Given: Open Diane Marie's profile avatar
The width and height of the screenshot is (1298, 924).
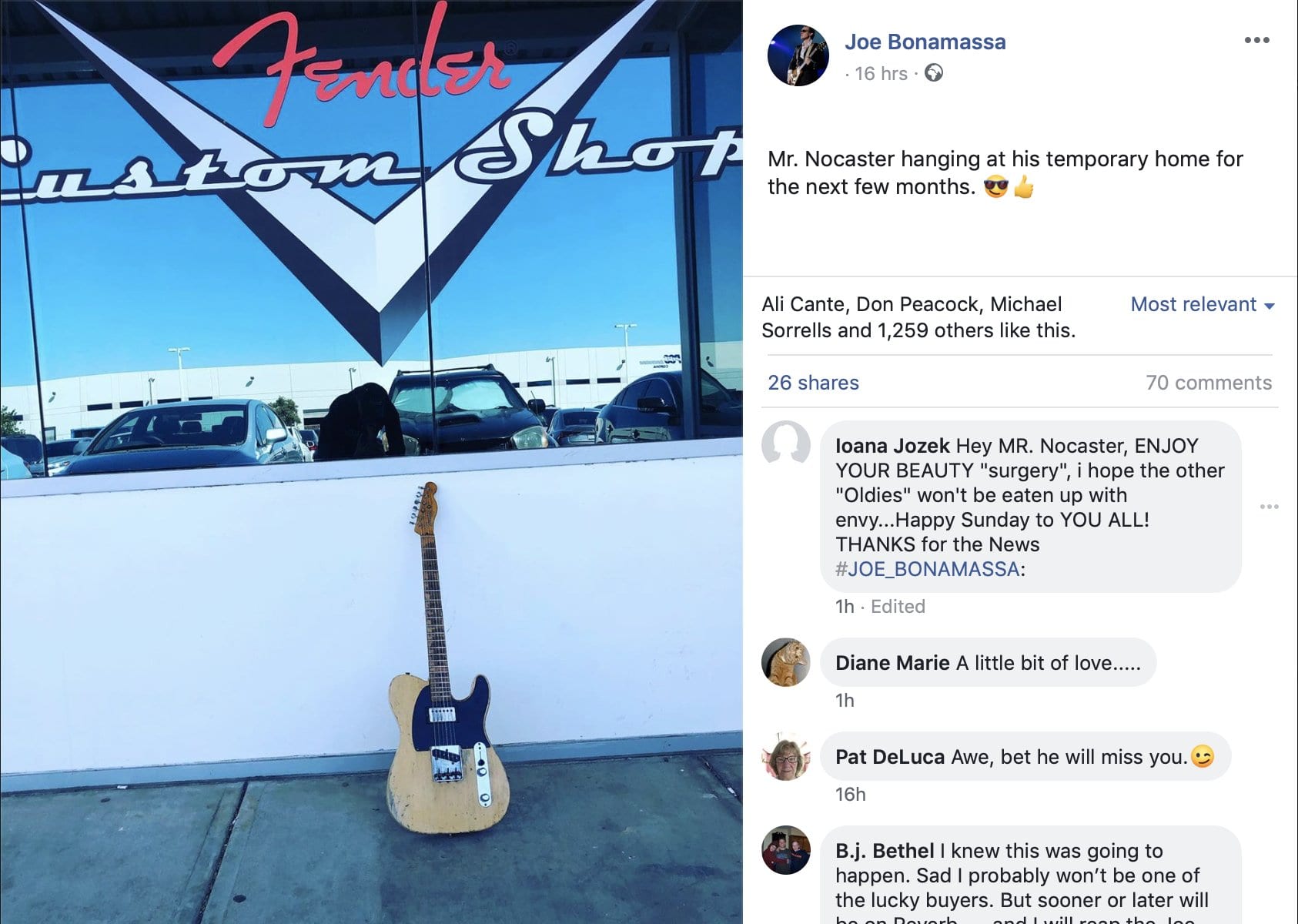Looking at the screenshot, I should tap(786, 662).
